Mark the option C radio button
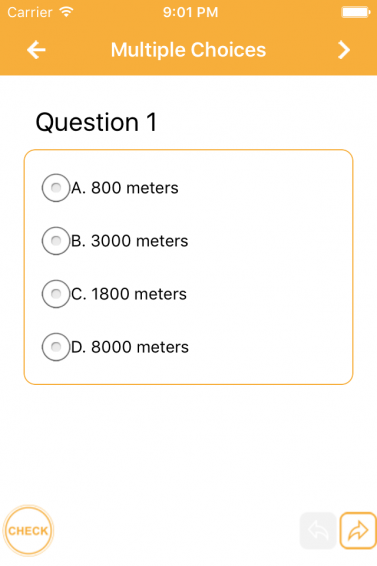The image size is (377, 566). tap(56, 294)
